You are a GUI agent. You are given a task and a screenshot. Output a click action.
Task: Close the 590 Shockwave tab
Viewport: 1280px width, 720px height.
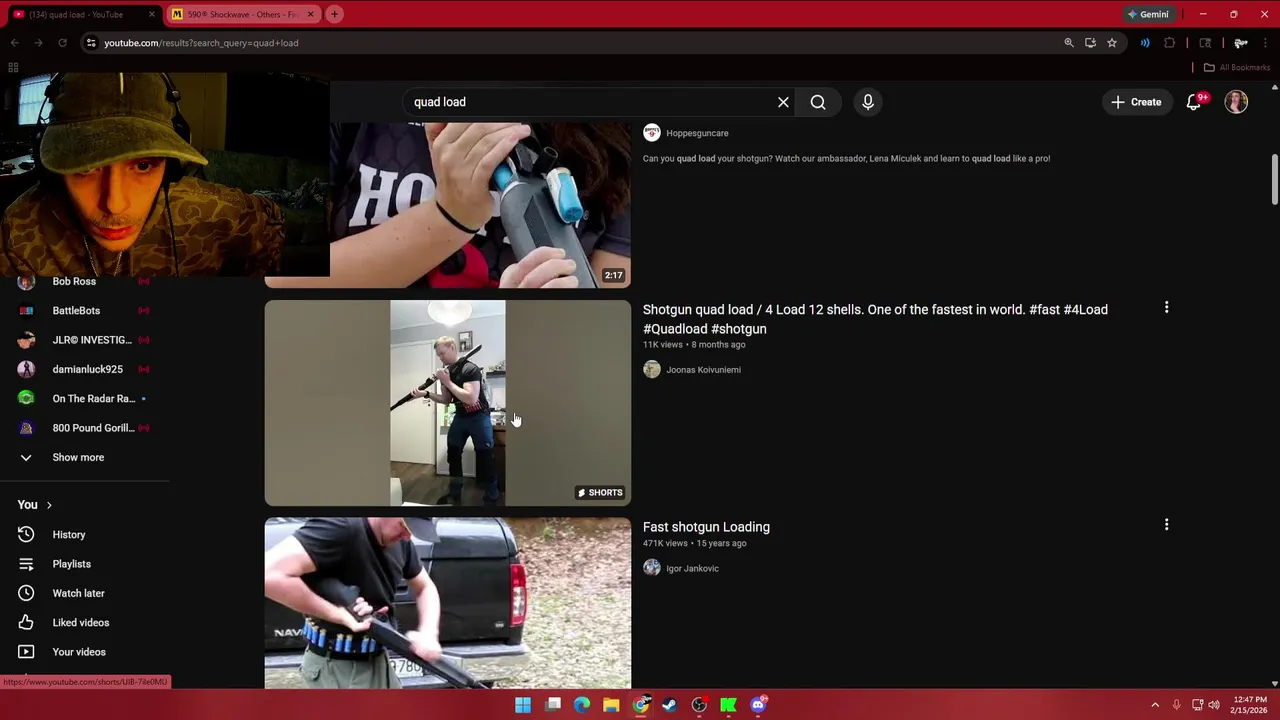(310, 14)
